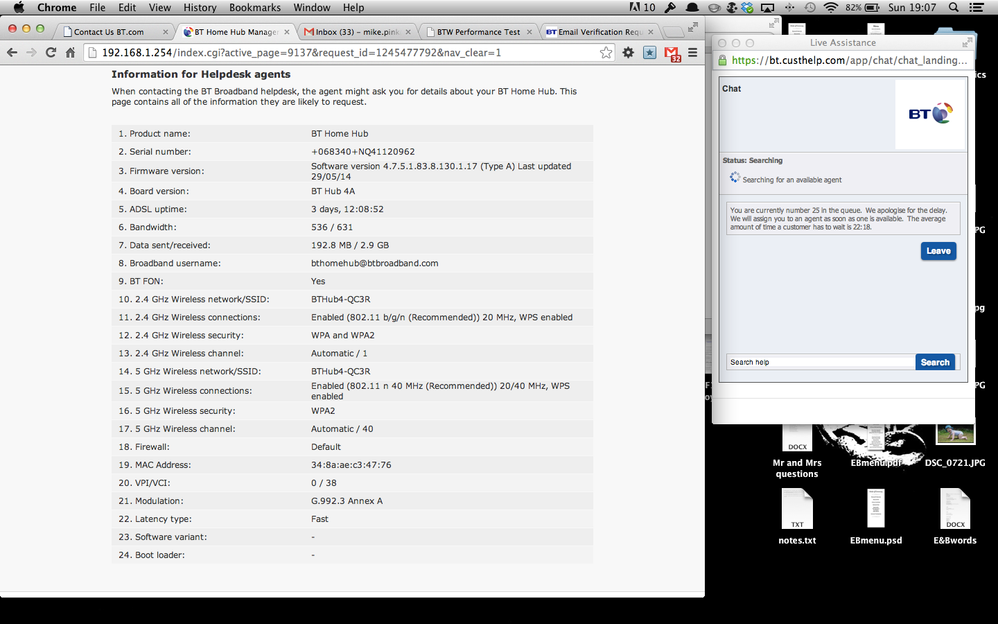The height and width of the screenshot is (624, 998).
Task: Close the Inbox (33) tab
Action: pos(408,32)
